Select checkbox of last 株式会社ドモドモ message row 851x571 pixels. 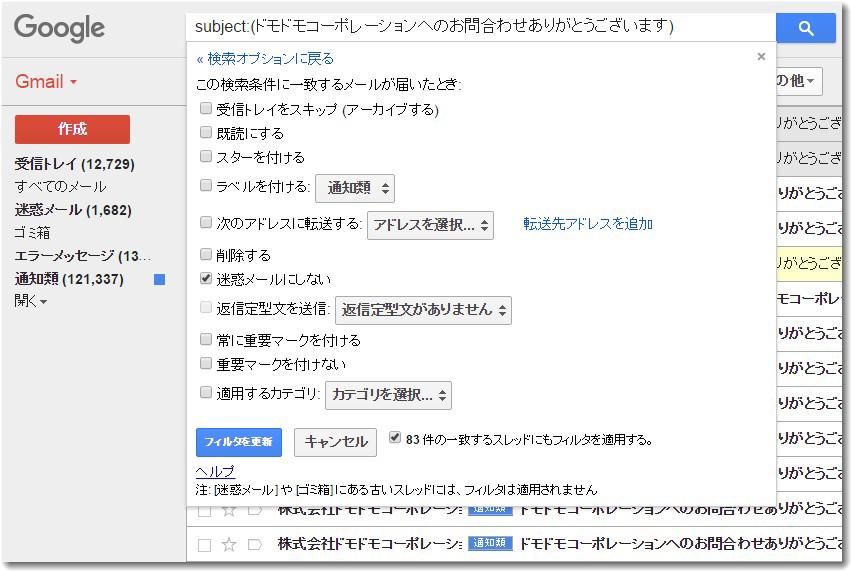[205, 545]
